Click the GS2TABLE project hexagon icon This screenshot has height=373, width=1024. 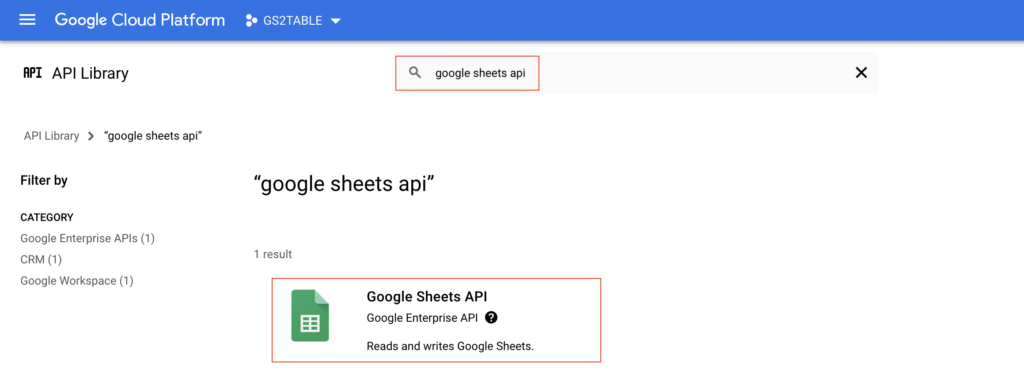(251, 20)
